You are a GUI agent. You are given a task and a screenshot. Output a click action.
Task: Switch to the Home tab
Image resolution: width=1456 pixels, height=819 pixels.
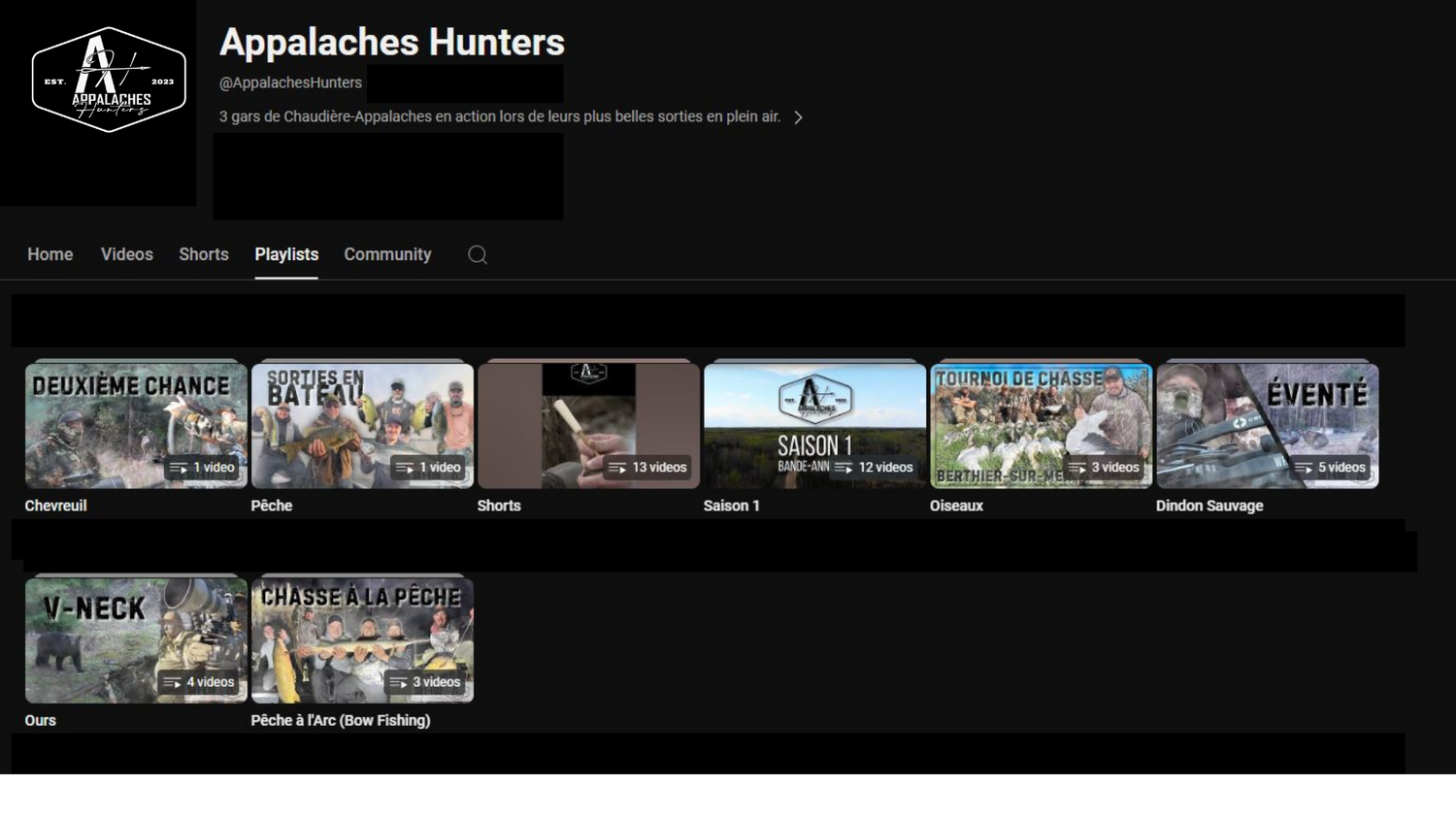(x=50, y=254)
